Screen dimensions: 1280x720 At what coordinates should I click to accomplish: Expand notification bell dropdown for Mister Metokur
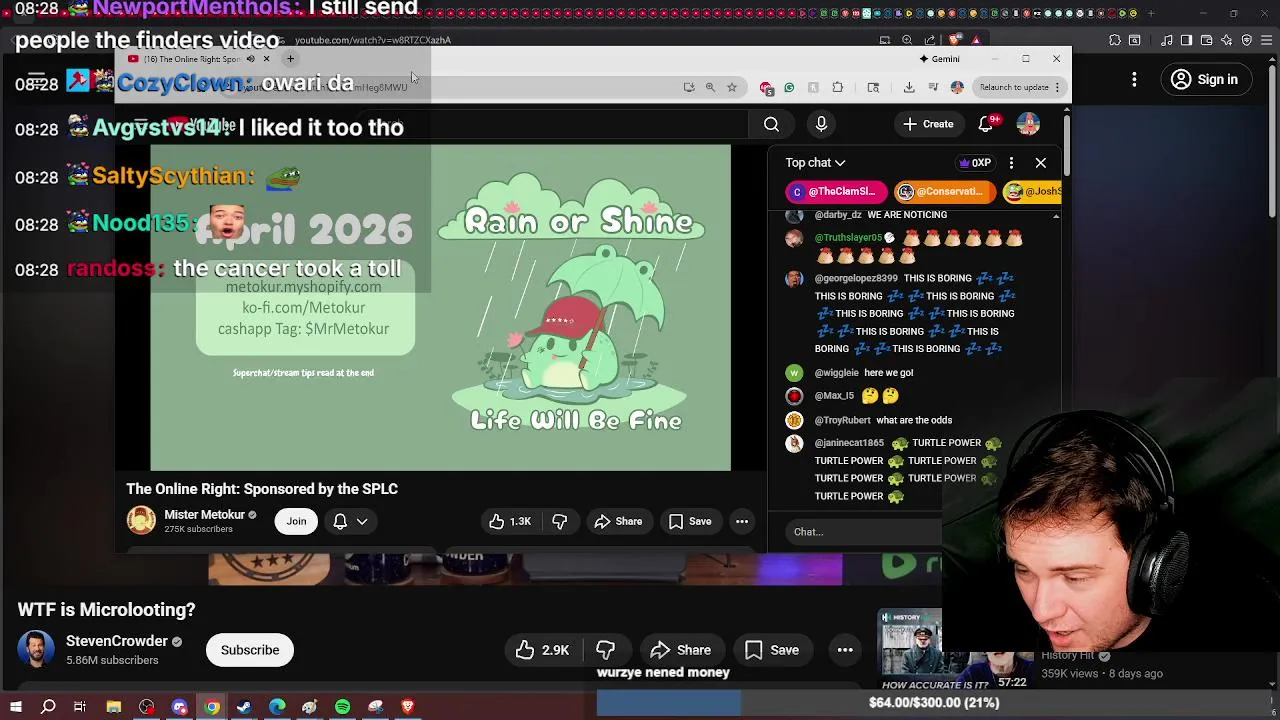pyautogui.click(x=350, y=521)
